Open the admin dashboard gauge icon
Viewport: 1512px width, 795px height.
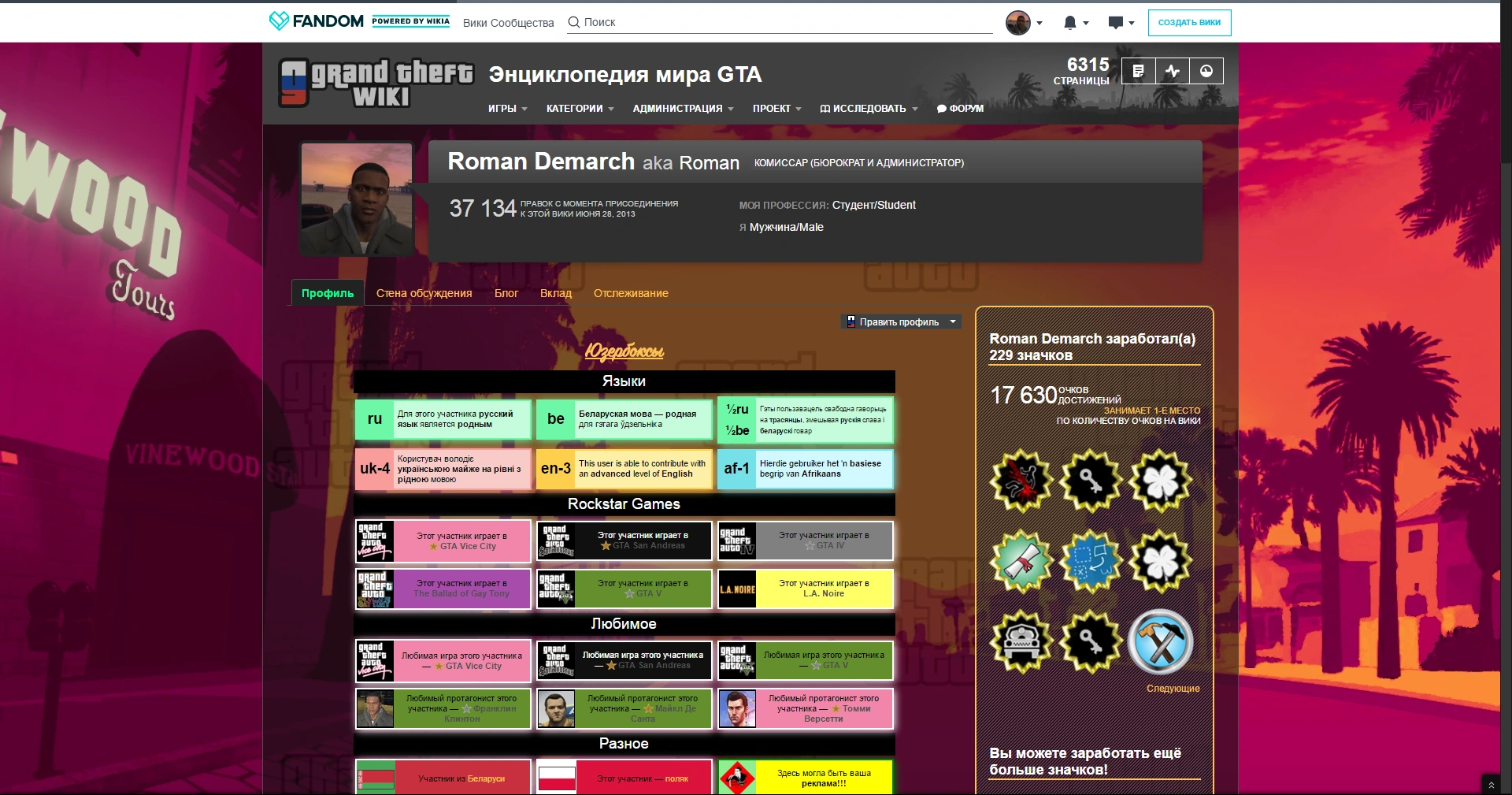tap(1206, 71)
